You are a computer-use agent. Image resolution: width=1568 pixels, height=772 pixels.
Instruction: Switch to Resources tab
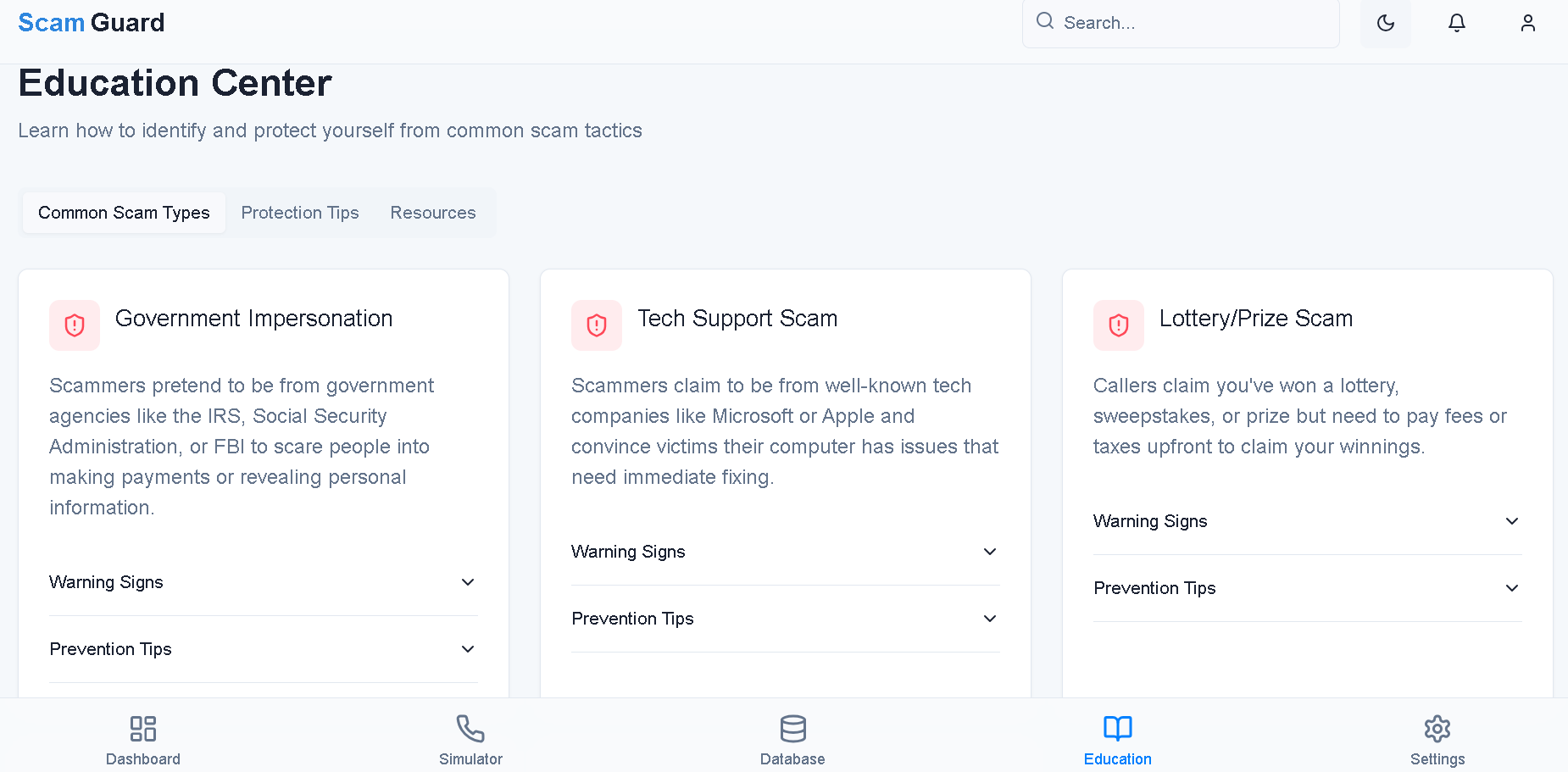coord(433,213)
